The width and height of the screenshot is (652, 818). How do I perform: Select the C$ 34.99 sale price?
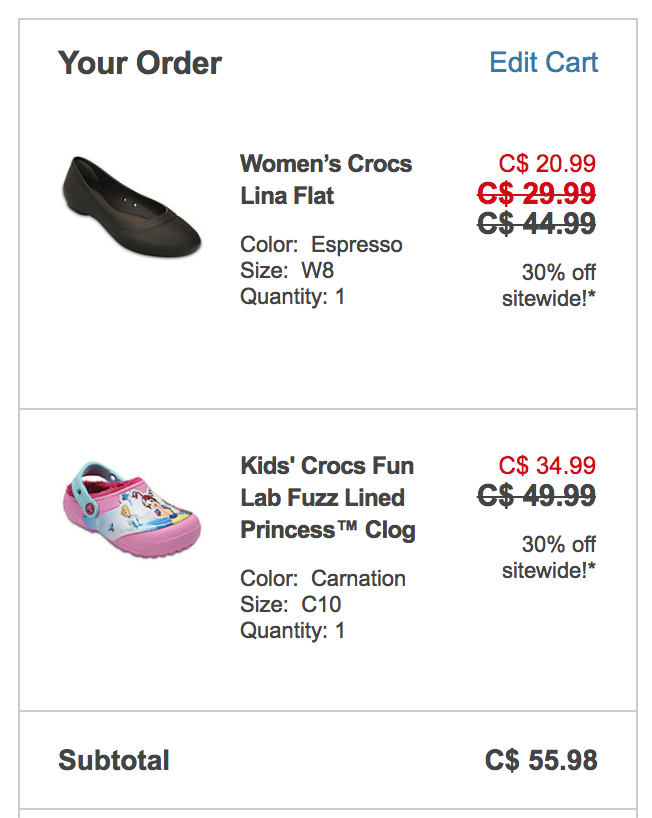(x=547, y=465)
